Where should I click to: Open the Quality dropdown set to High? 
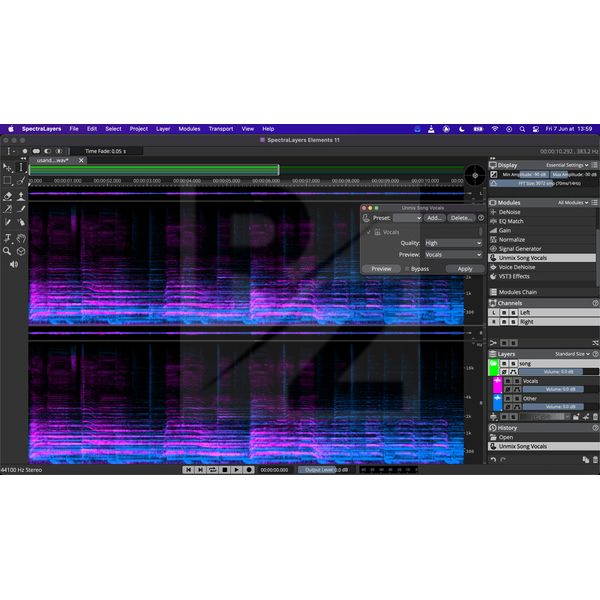click(452, 243)
